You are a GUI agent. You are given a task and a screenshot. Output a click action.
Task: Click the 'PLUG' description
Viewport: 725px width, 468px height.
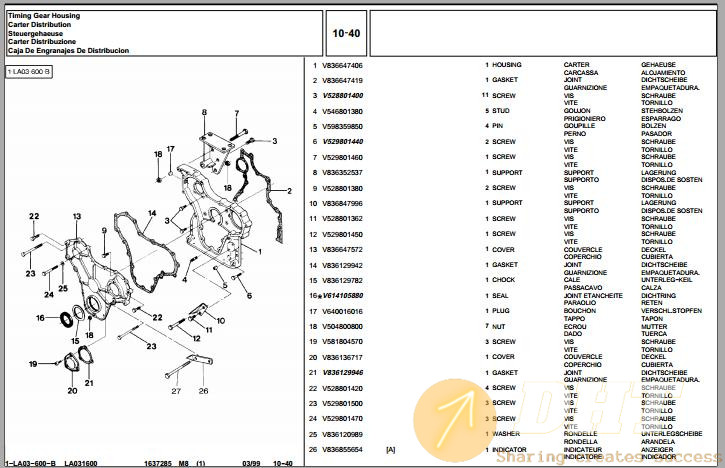click(501, 311)
